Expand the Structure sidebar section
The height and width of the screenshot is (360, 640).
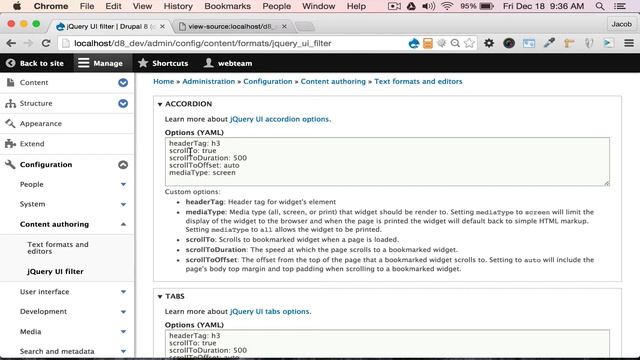[x=123, y=104]
